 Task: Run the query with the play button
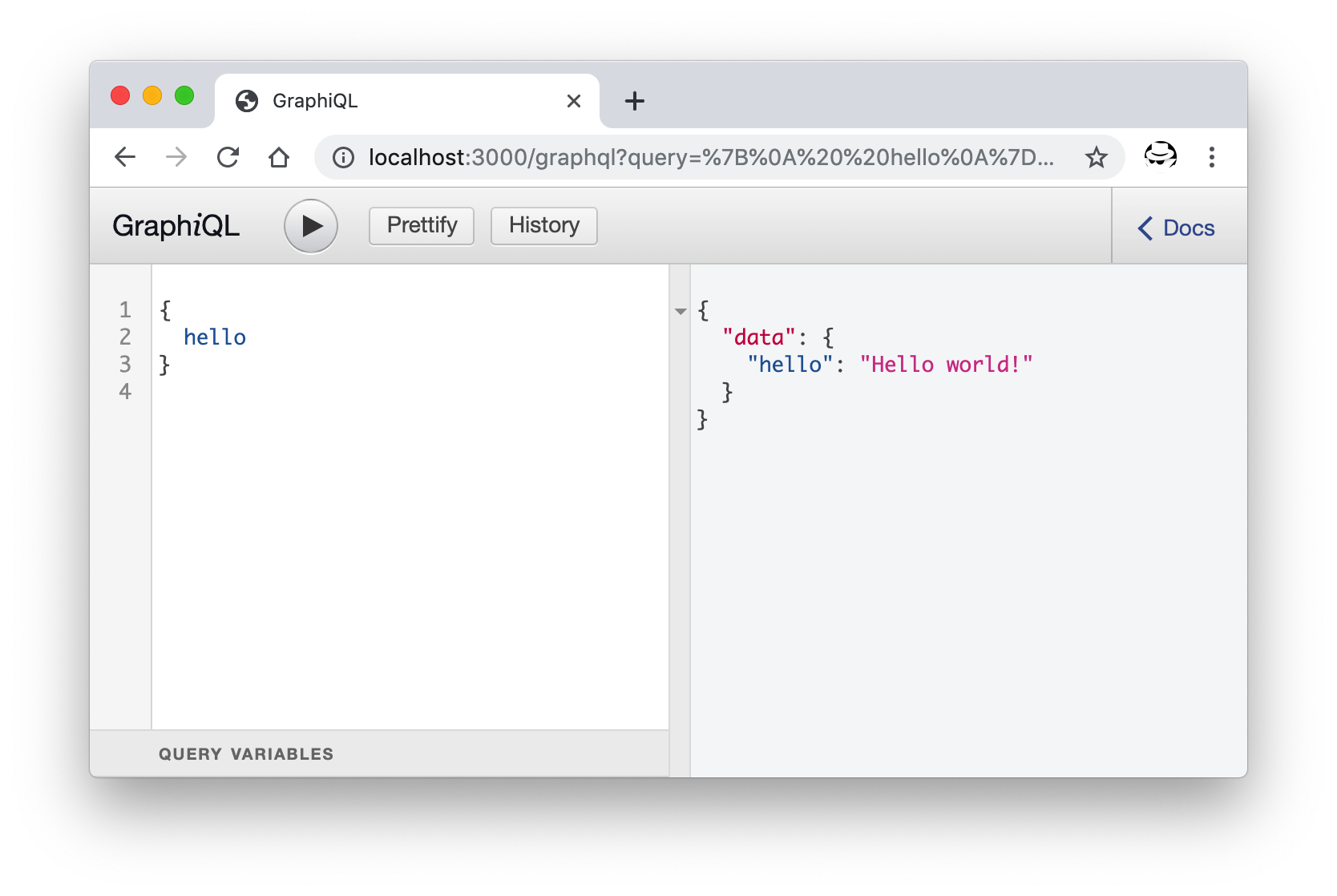tap(311, 226)
